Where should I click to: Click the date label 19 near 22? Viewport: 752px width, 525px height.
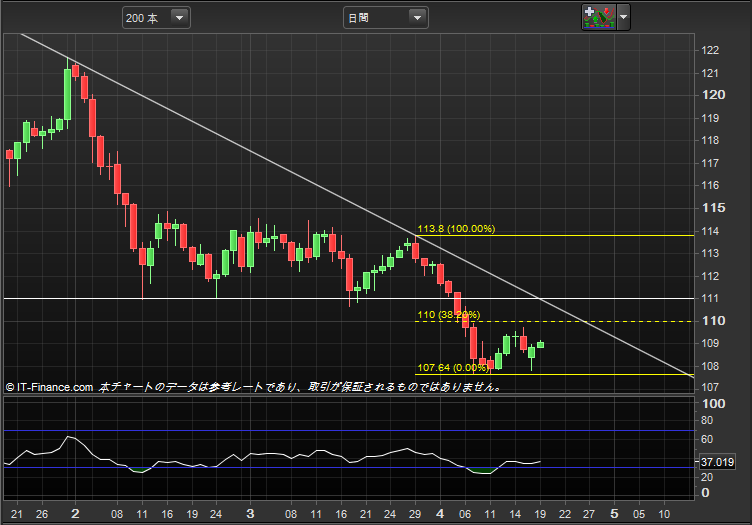pos(540,514)
